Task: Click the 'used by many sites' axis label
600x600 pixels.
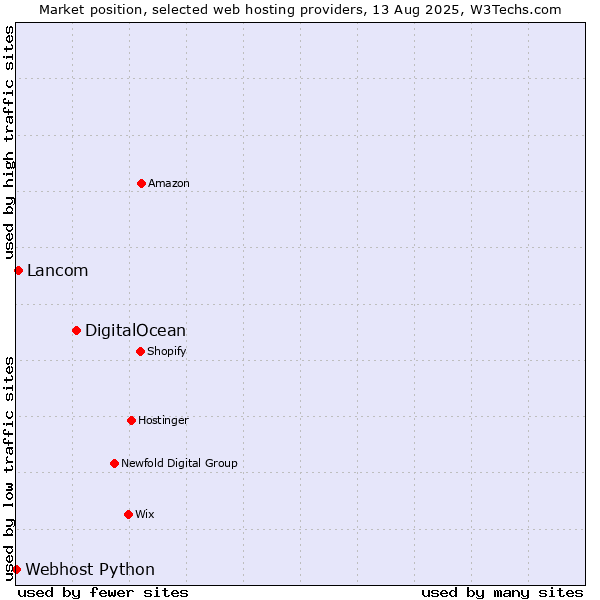Action: point(502,593)
